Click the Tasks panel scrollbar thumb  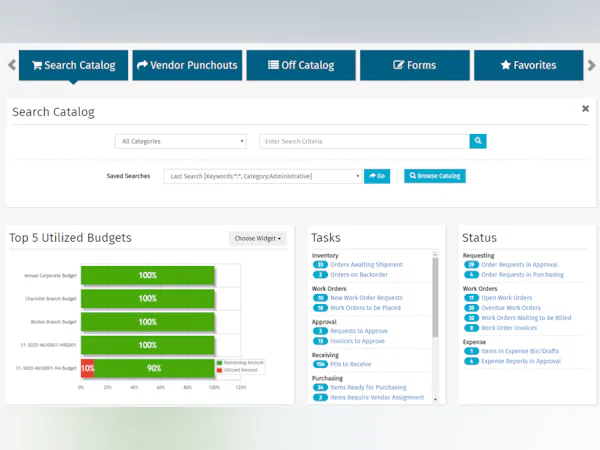(x=435, y=297)
